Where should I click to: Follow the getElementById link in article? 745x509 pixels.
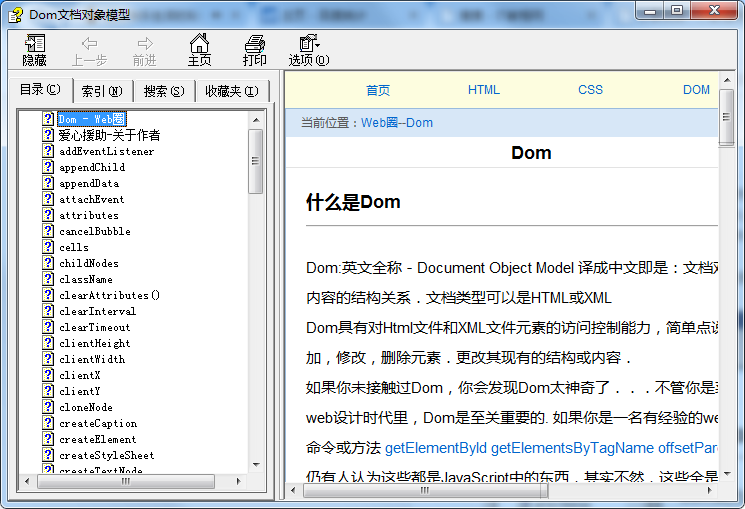(436, 447)
